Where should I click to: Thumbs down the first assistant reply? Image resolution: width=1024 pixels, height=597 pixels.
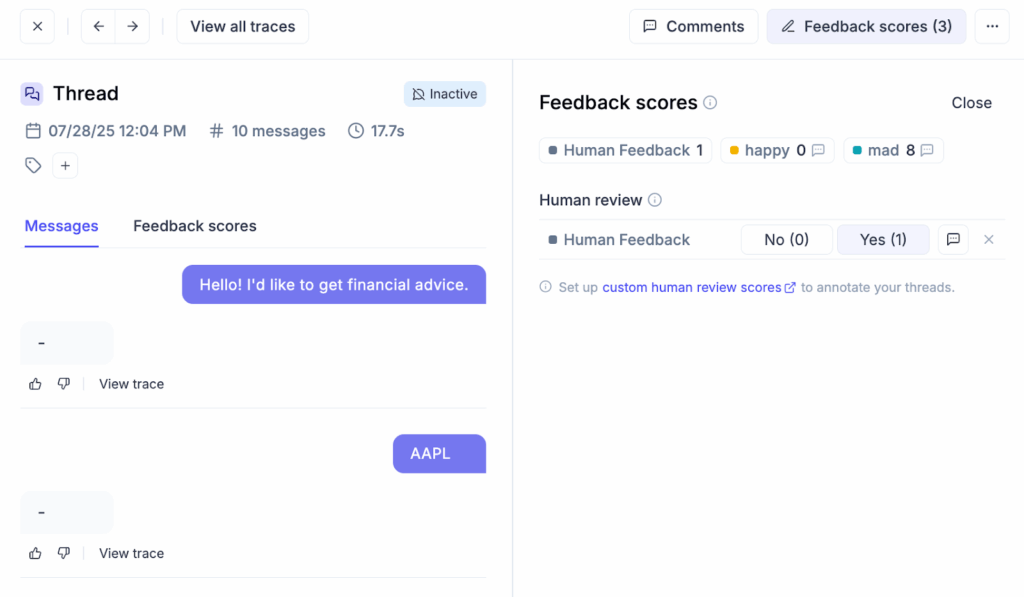tap(64, 384)
